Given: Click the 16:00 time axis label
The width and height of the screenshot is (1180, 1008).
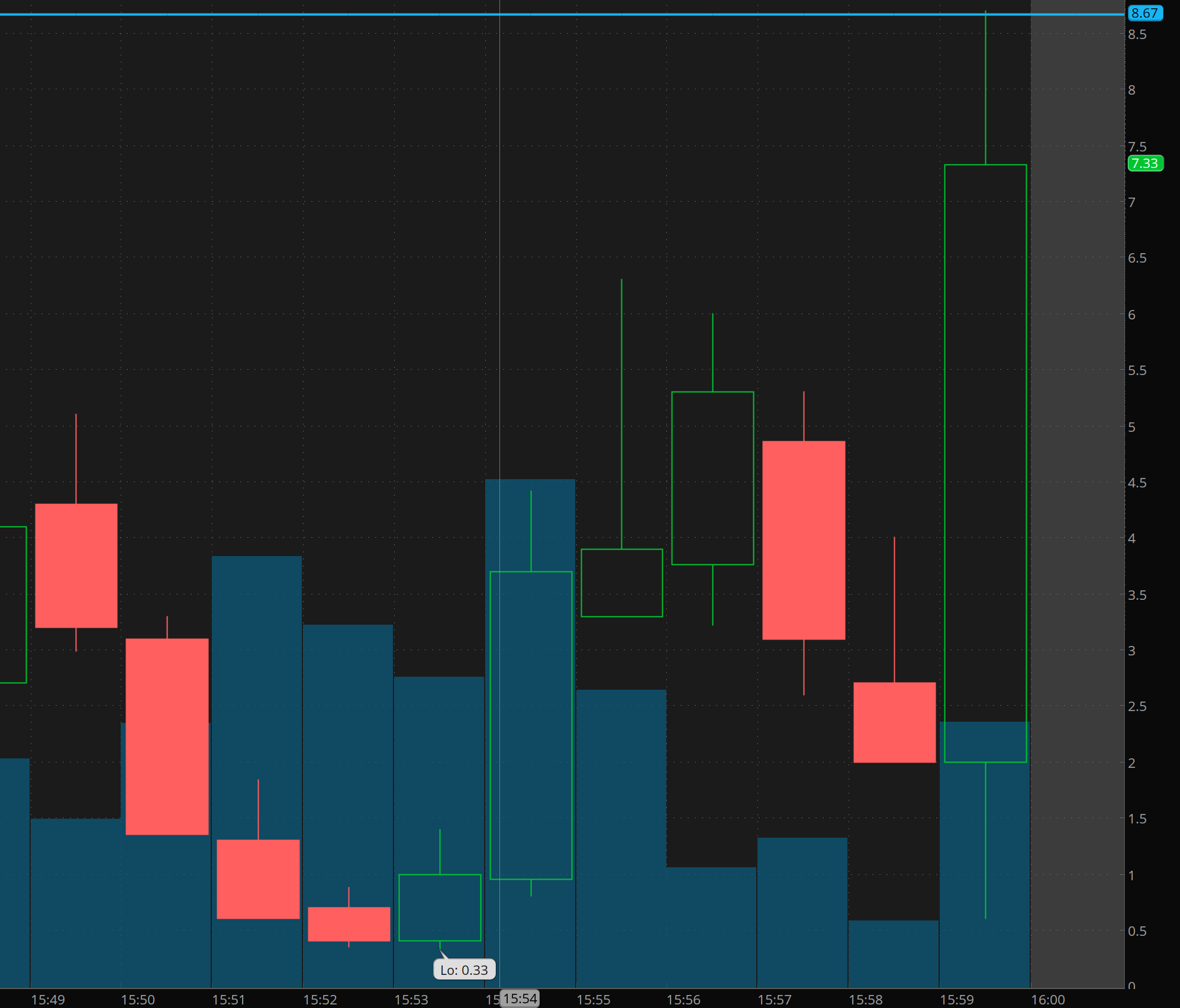Looking at the screenshot, I should pyautogui.click(x=1047, y=1000).
